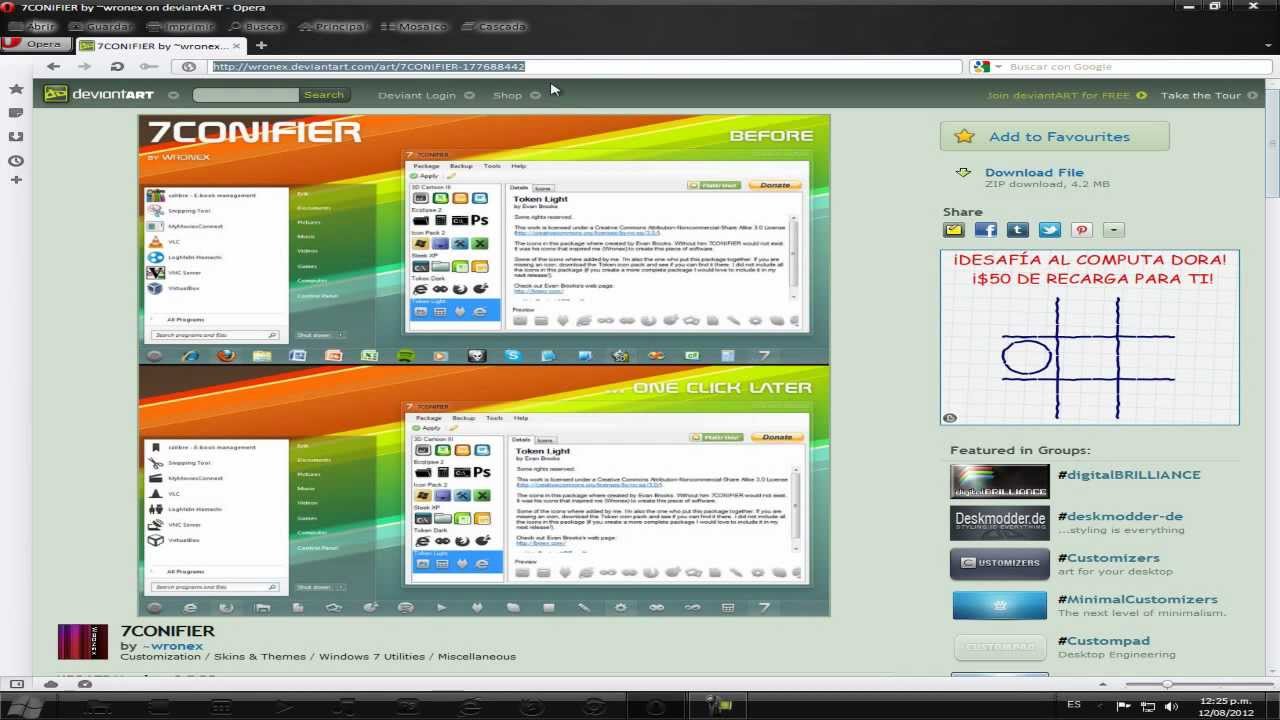
Task: Open the Opera bookmarks star panel
Action: tap(16, 89)
